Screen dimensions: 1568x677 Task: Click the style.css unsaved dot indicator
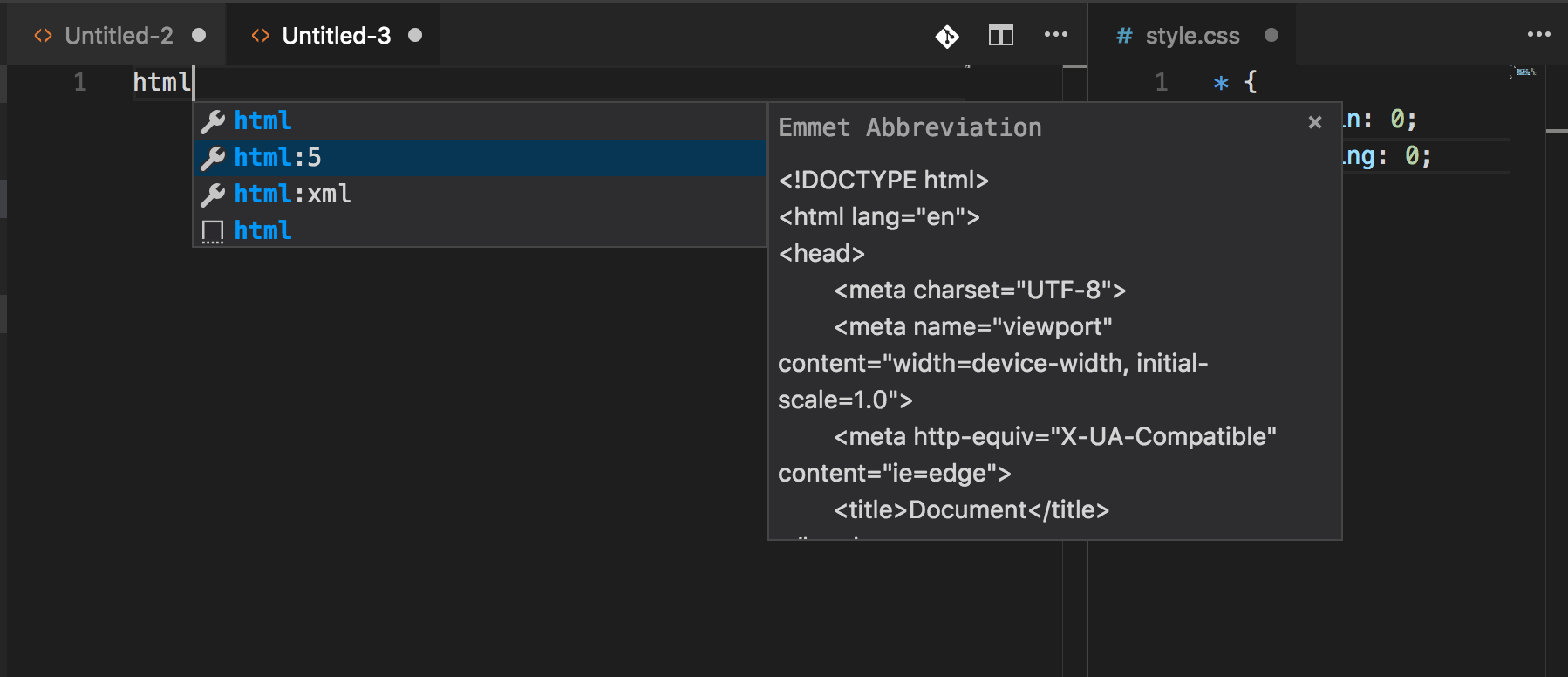(1271, 35)
